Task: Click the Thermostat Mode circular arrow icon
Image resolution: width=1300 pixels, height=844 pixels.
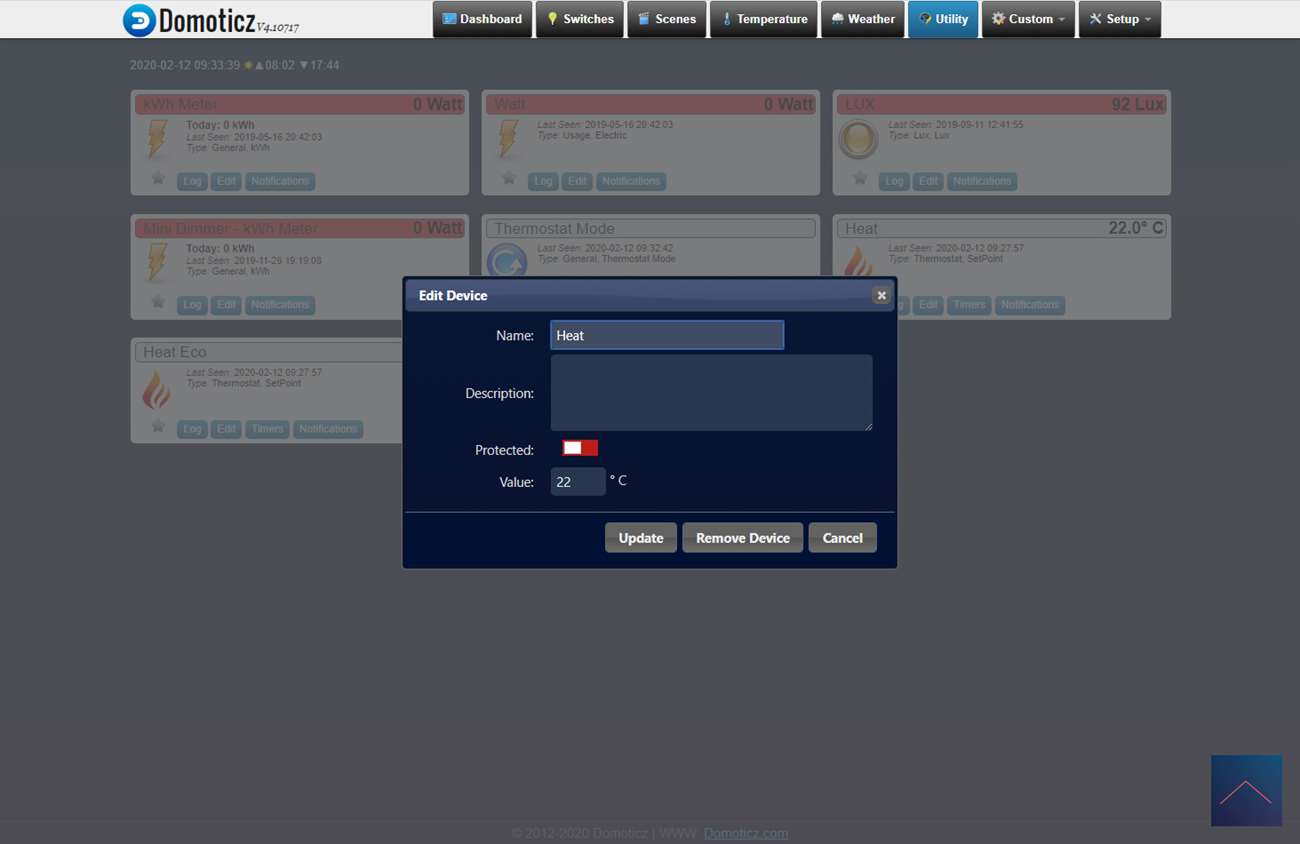Action: click(x=506, y=262)
